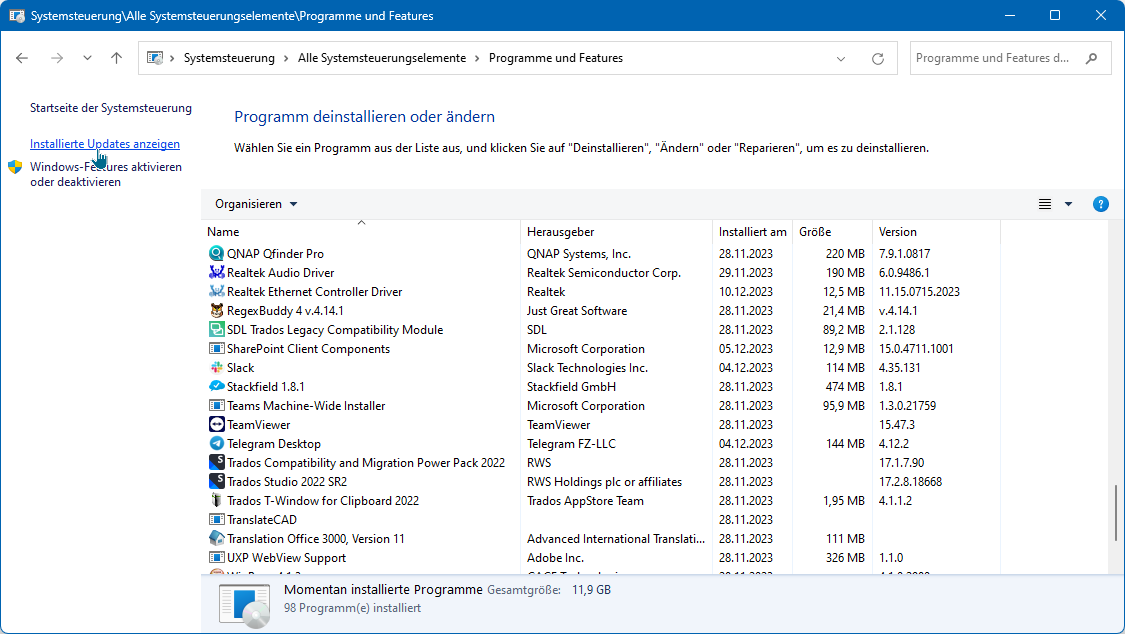Click the Trados T-Window for Clipboard icon

216,501
